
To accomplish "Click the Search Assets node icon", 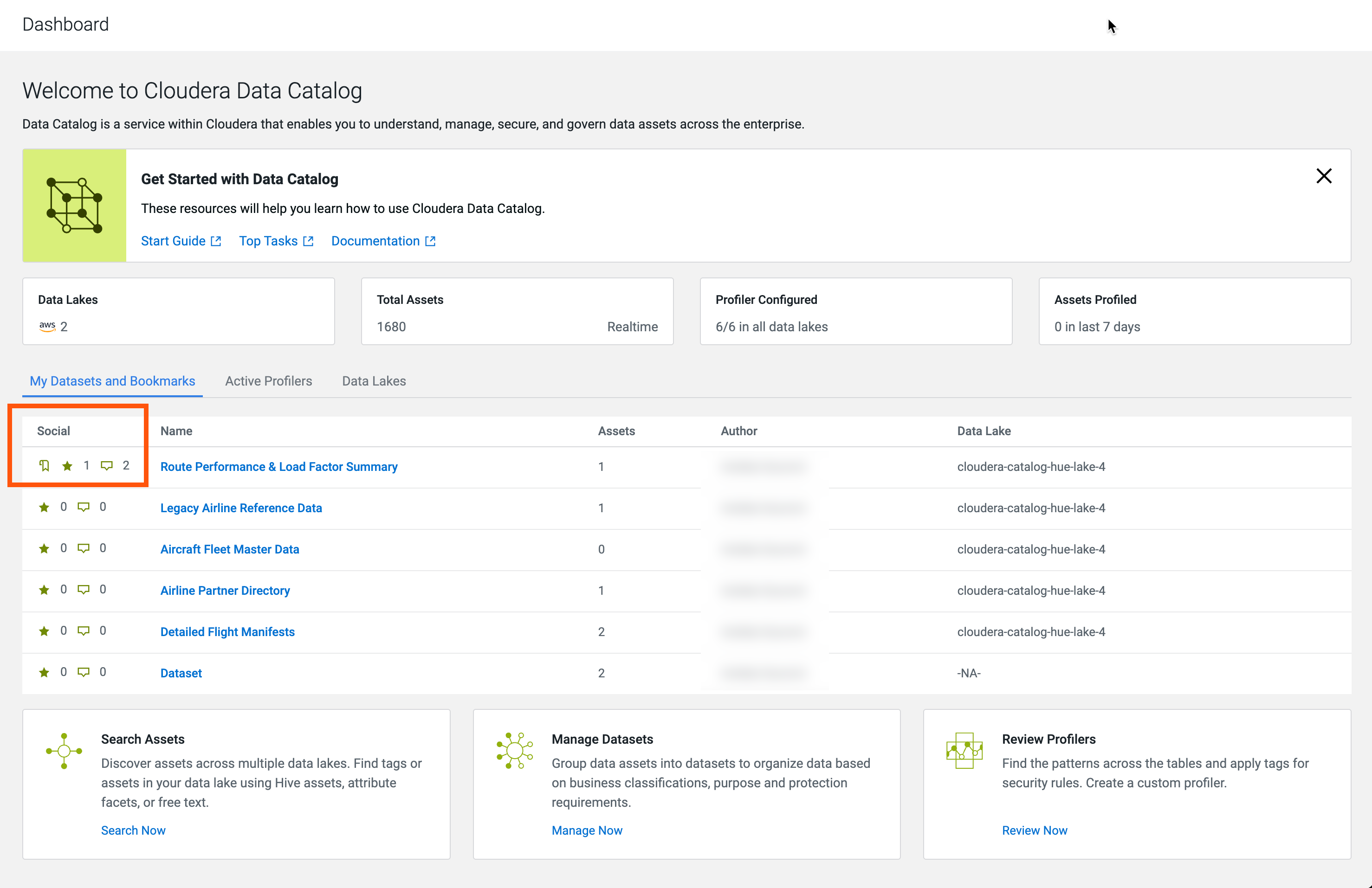I will (64, 751).
